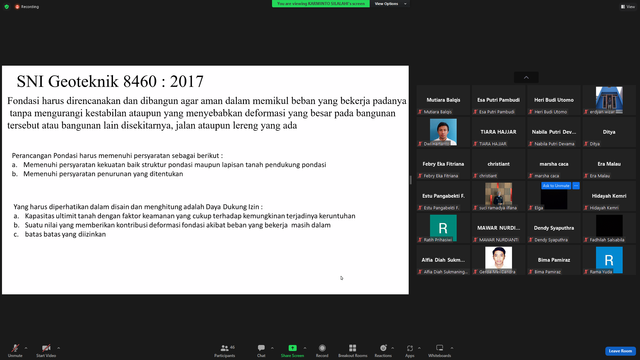Image resolution: width=640 pixels, height=360 pixels.
Task: Select the Febry Eka Fitriana participant tile
Action: (x=443, y=164)
